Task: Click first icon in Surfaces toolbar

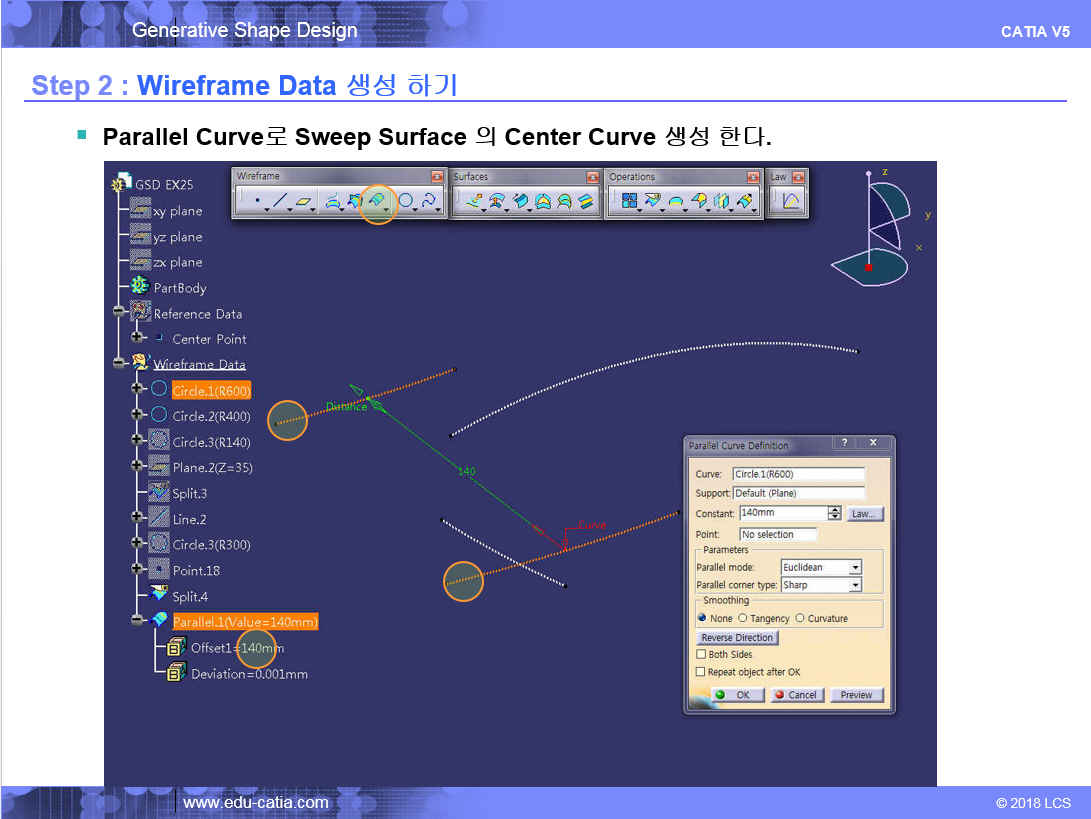Action: pyautogui.click(x=474, y=202)
